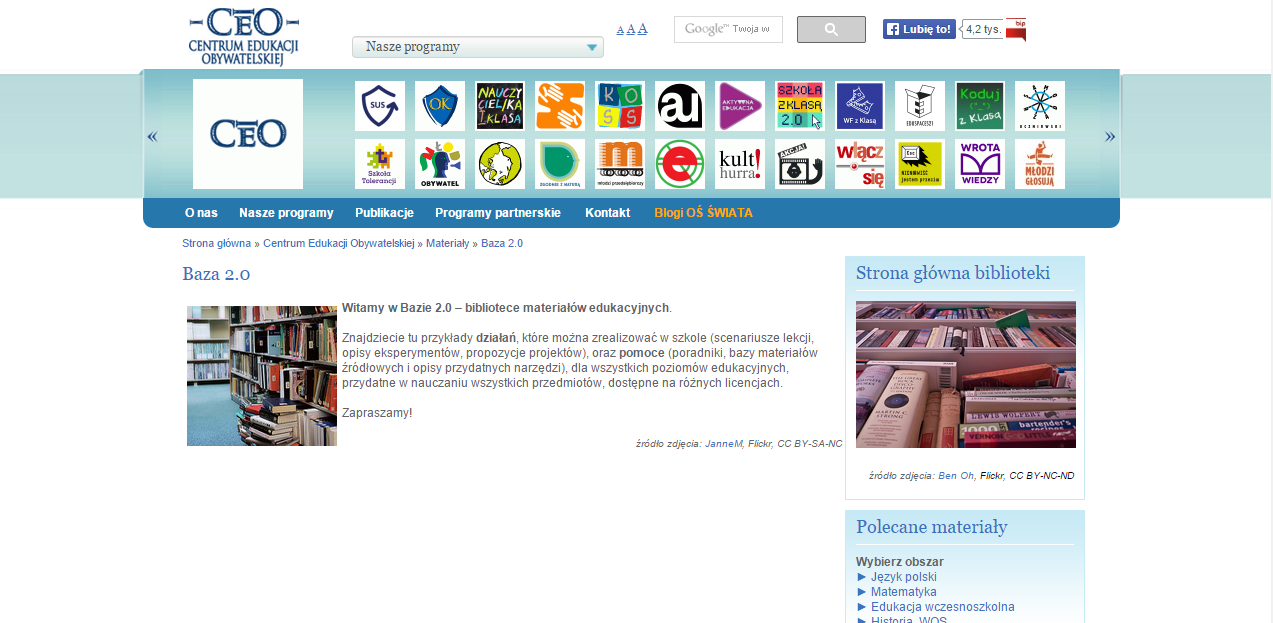
Task: Open the Zgodnie z naturą green icon
Action: [x=560, y=164]
